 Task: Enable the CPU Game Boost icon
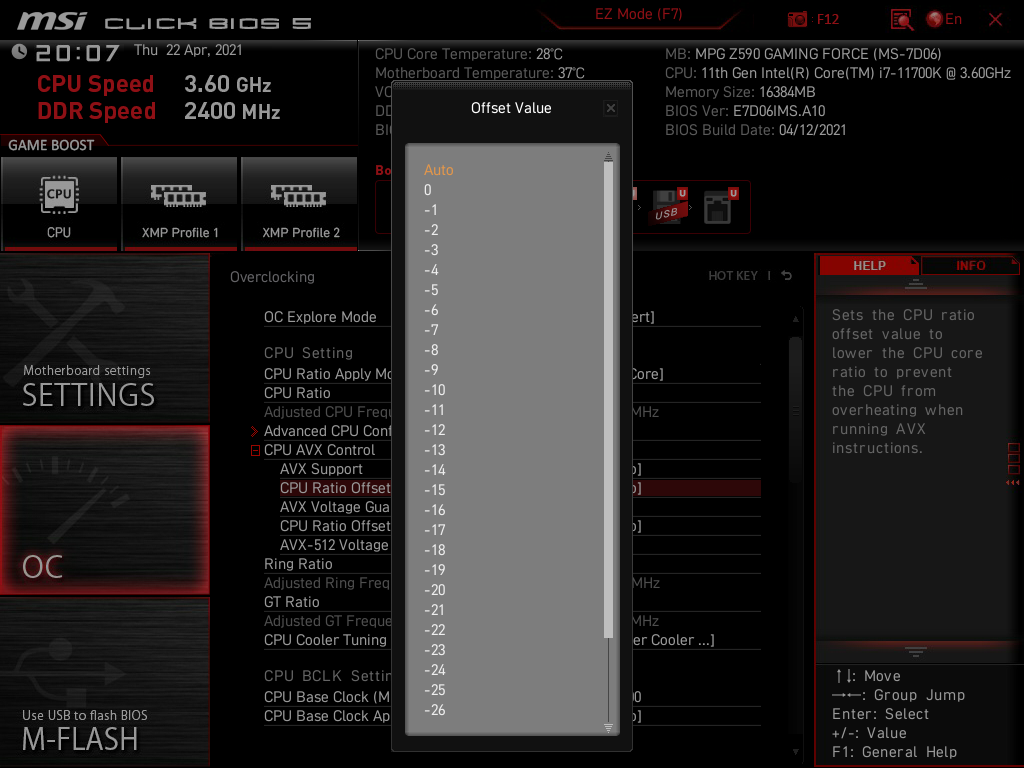59,203
